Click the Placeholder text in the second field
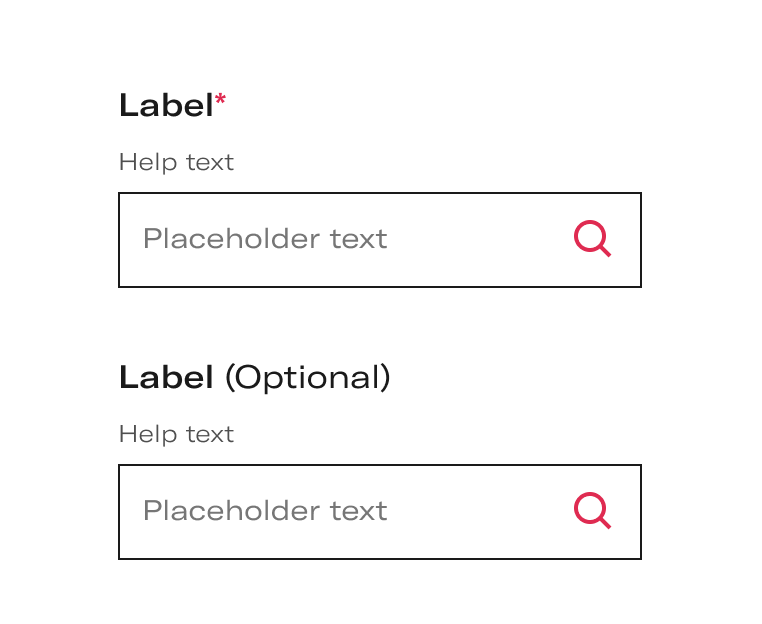Screen dimensions: 762x624 coord(265,511)
